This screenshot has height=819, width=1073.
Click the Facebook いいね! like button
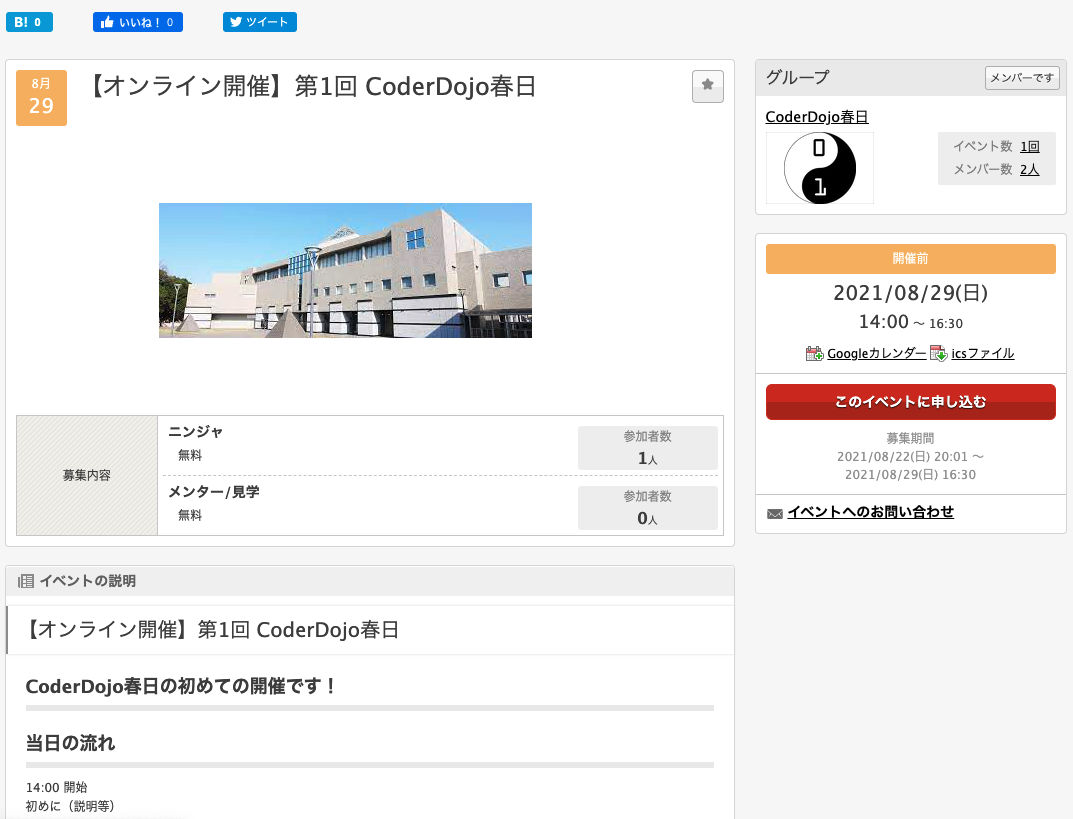(138, 22)
